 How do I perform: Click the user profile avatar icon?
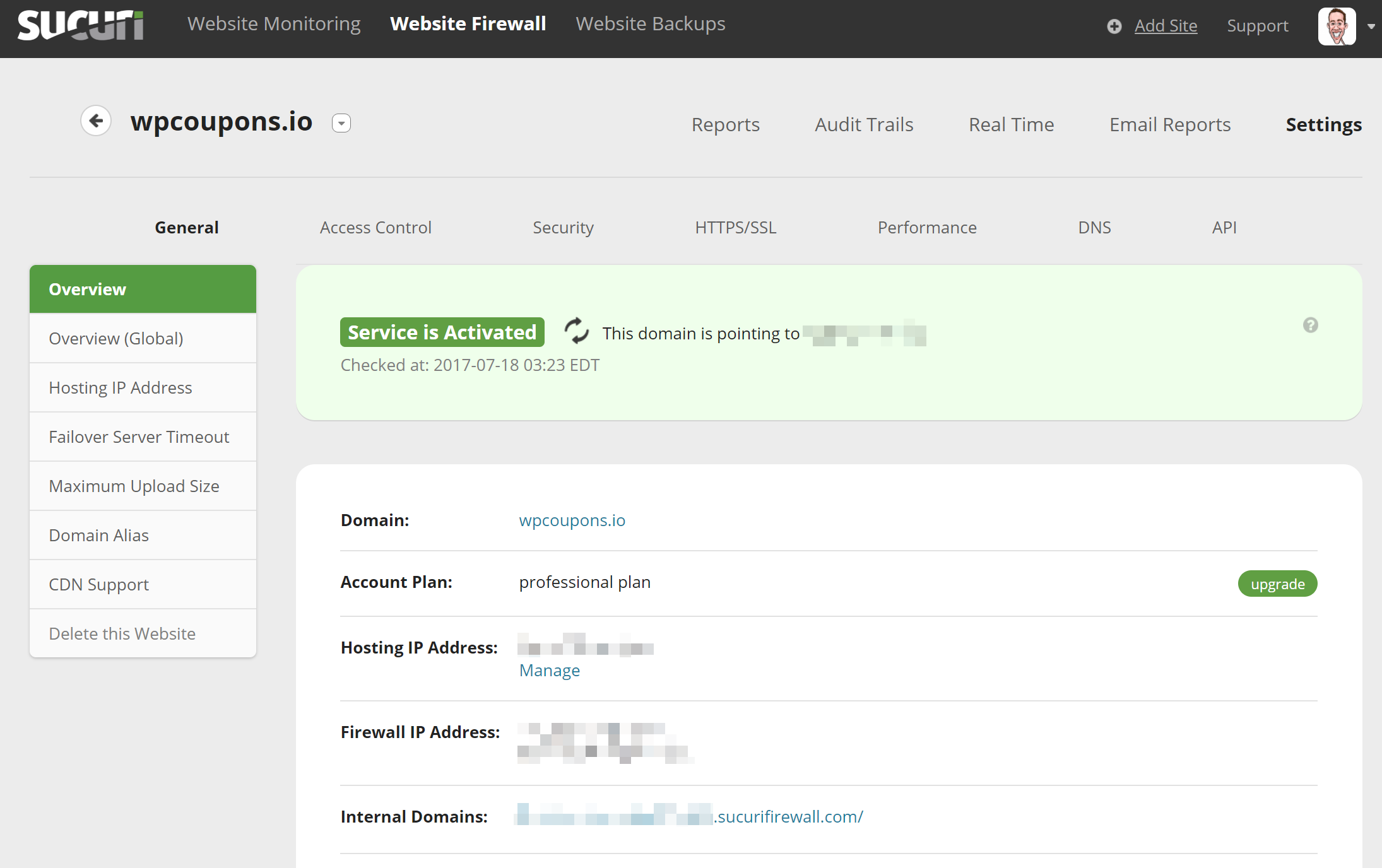pyautogui.click(x=1337, y=25)
